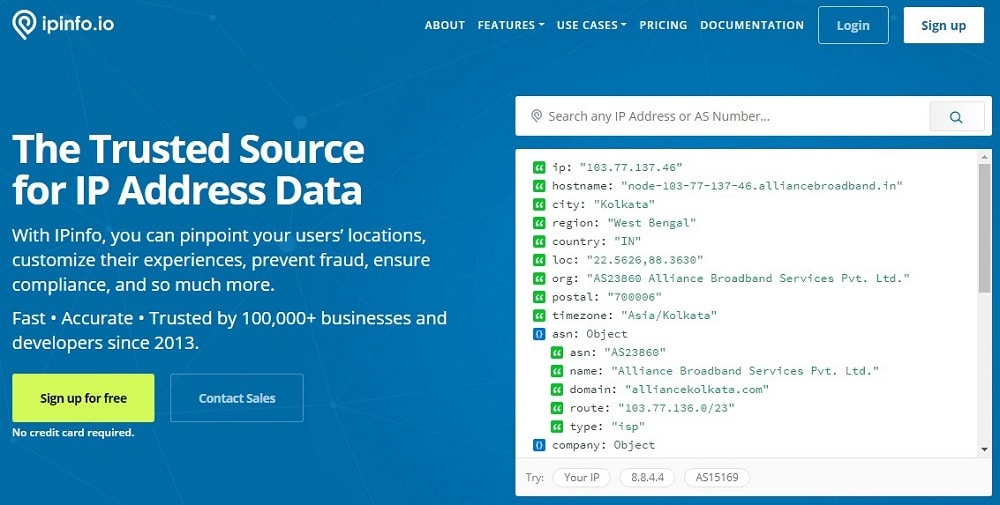Click the string icon beside postal
This screenshot has width=1000, height=505.
[540, 297]
